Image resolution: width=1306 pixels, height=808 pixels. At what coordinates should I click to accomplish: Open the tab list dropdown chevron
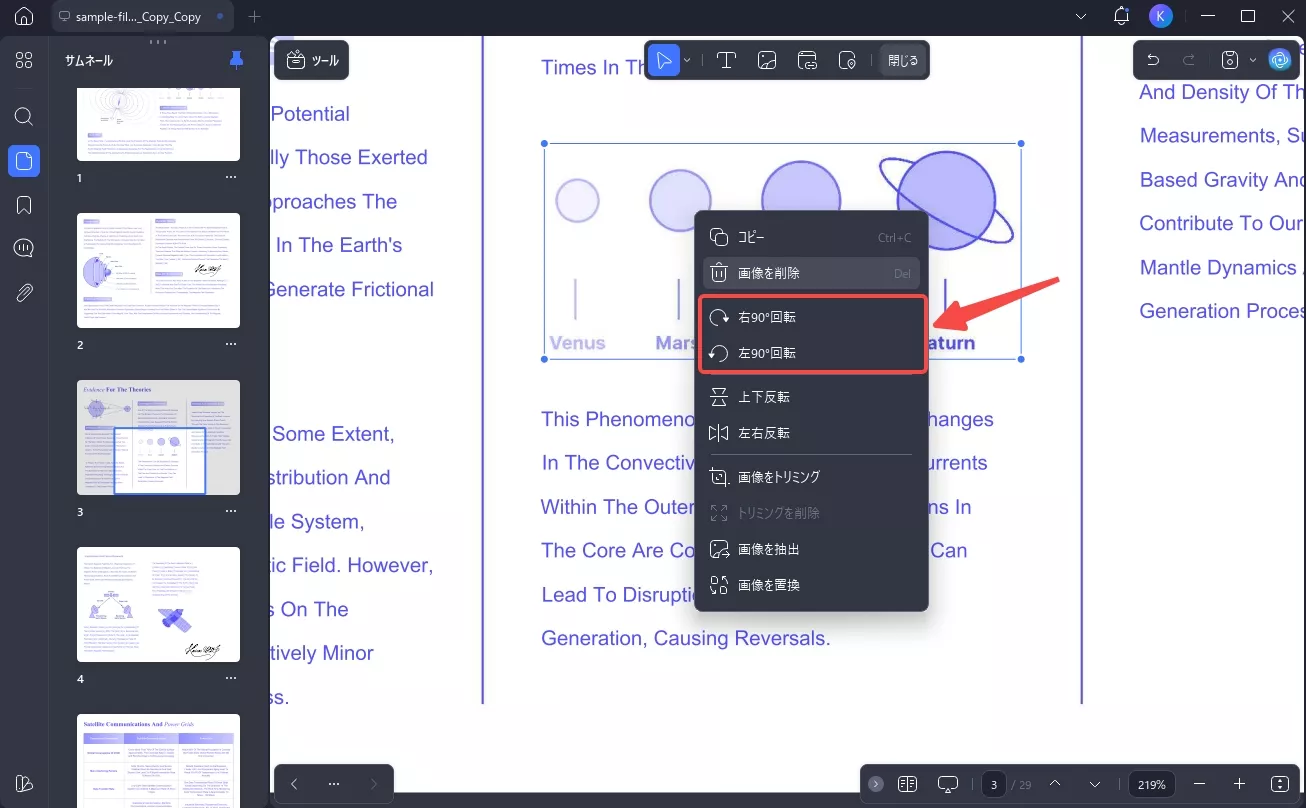pyautogui.click(x=1081, y=17)
